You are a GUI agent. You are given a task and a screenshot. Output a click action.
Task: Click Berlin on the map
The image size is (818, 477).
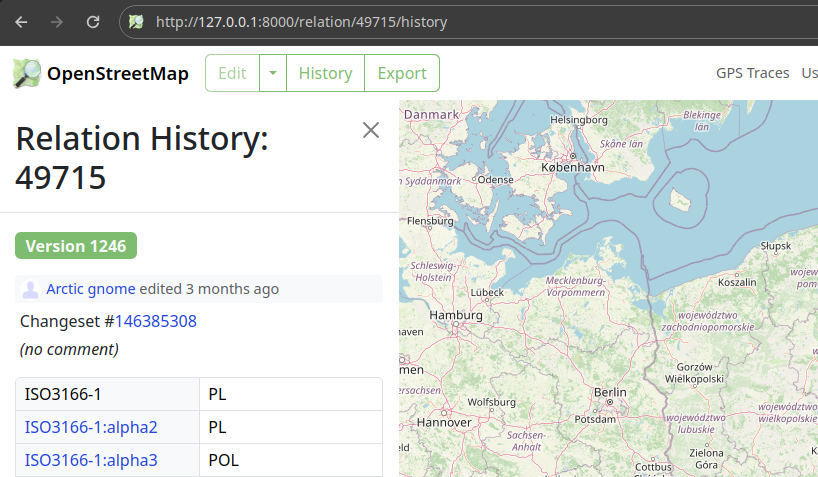[609, 393]
